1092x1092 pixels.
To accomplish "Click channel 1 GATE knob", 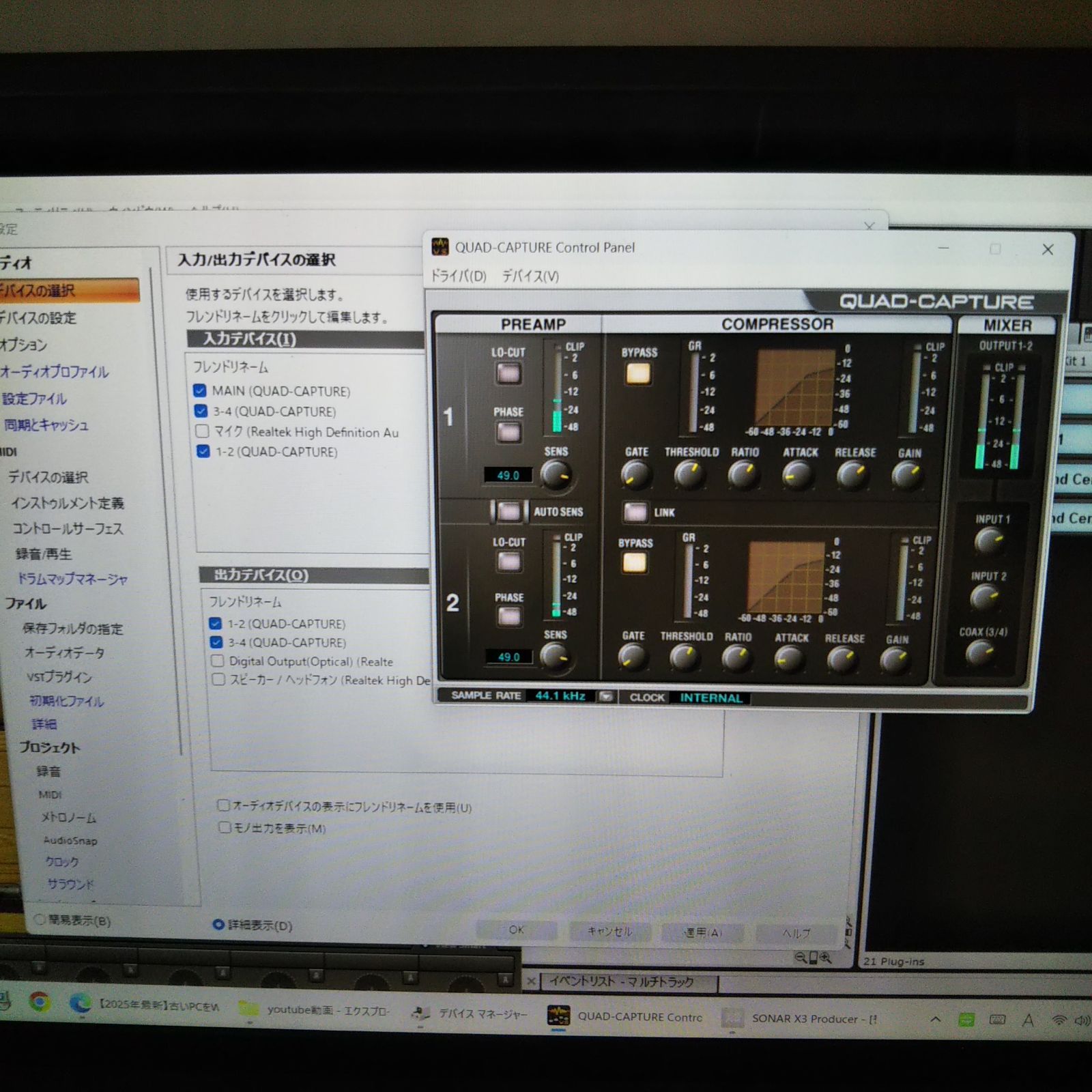I will (636, 474).
